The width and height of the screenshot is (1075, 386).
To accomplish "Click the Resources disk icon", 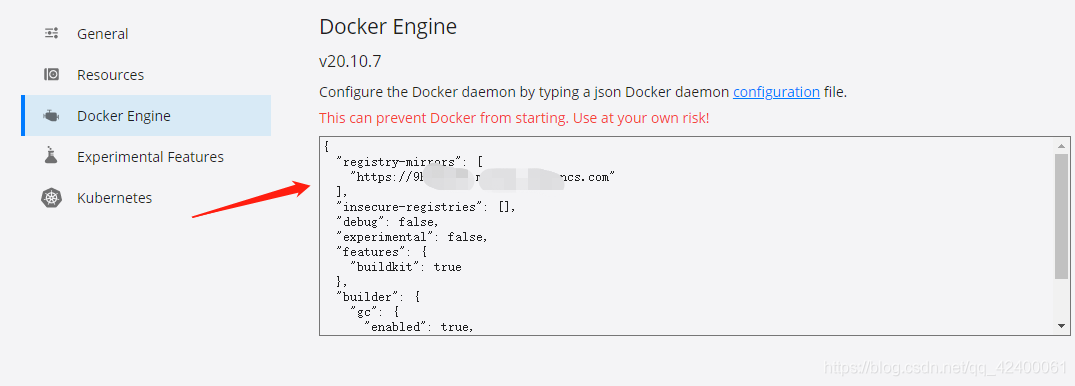I will pos(51,74).
